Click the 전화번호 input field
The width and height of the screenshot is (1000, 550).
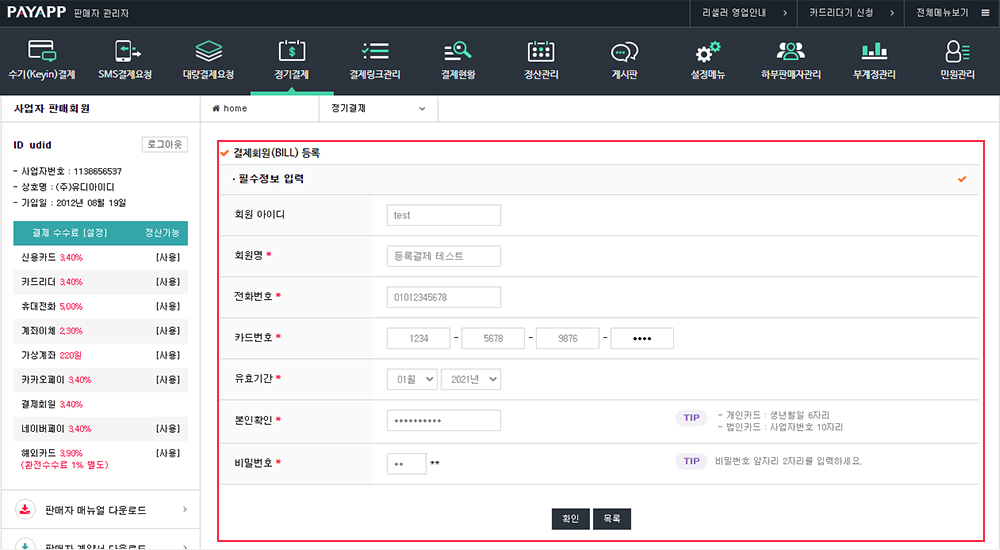click(444, 297)
